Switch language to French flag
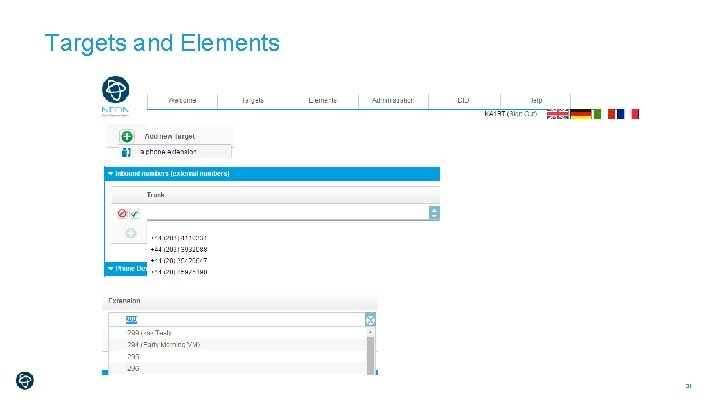The image size is (720, 405). pyautogui.click(x=628, y=114)
